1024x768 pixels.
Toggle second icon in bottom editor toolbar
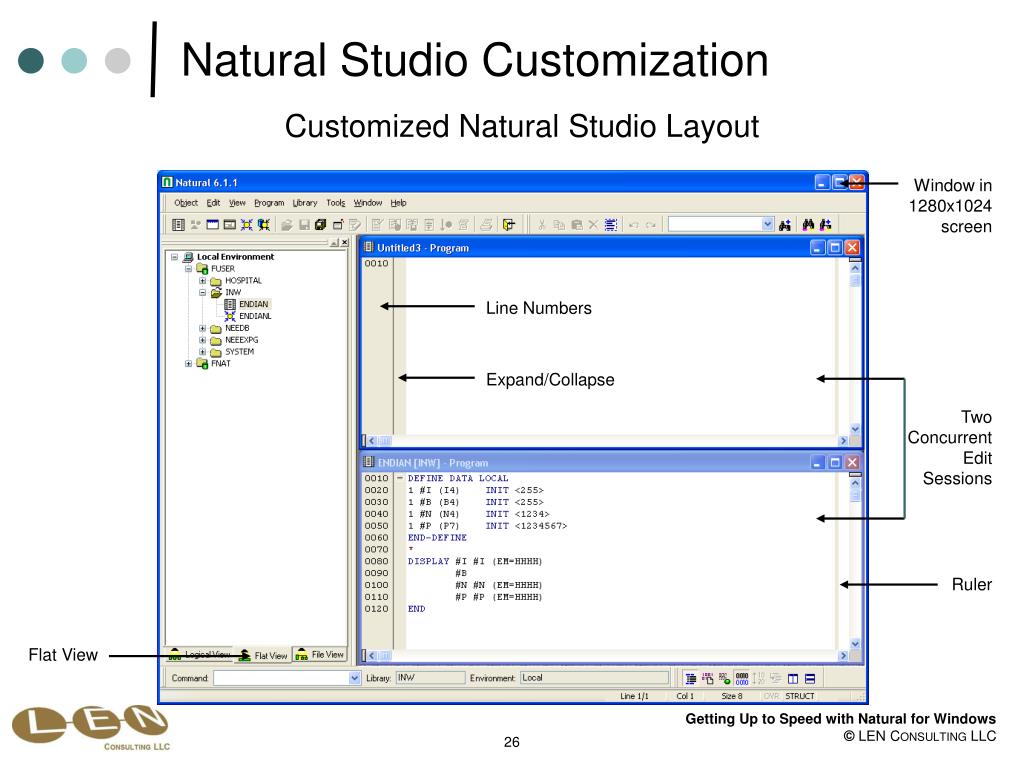pos(707,679)
